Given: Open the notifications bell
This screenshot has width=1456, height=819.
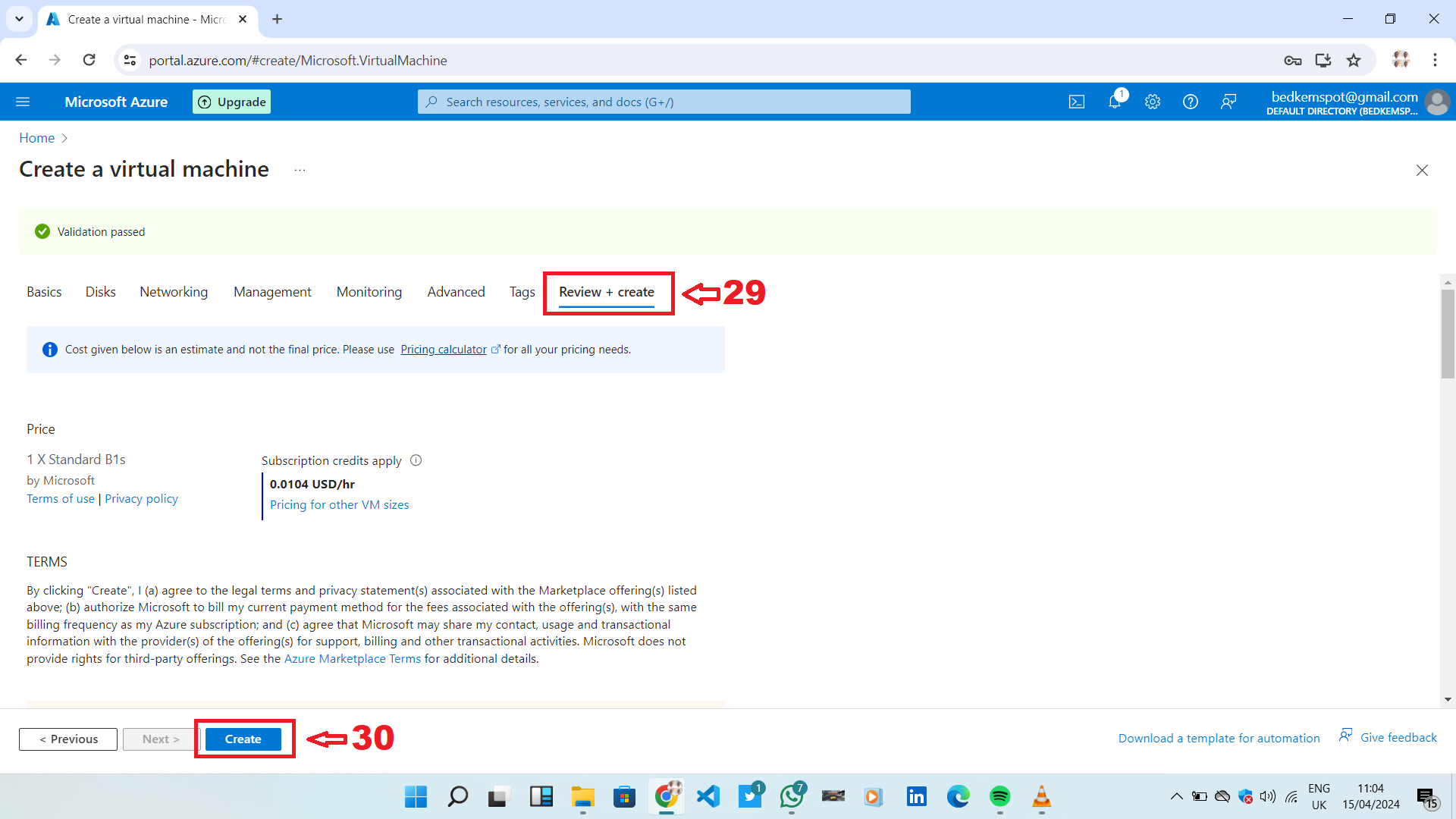Looking at the screenshot, I should click(x=1115, y=102).
